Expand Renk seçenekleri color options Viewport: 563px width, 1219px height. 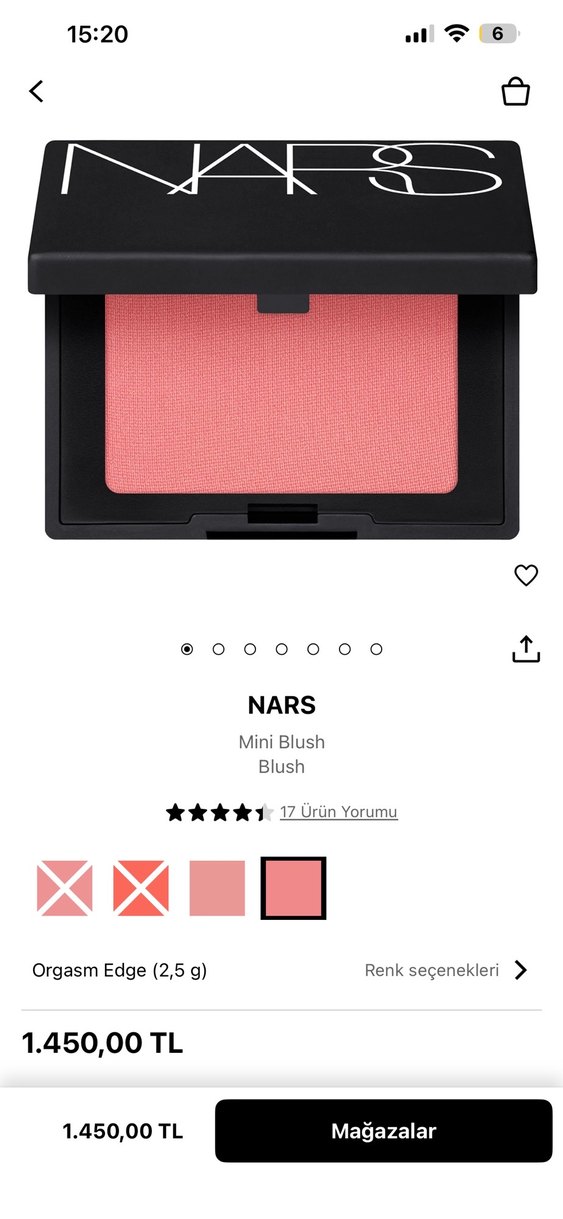click(431, 970)
